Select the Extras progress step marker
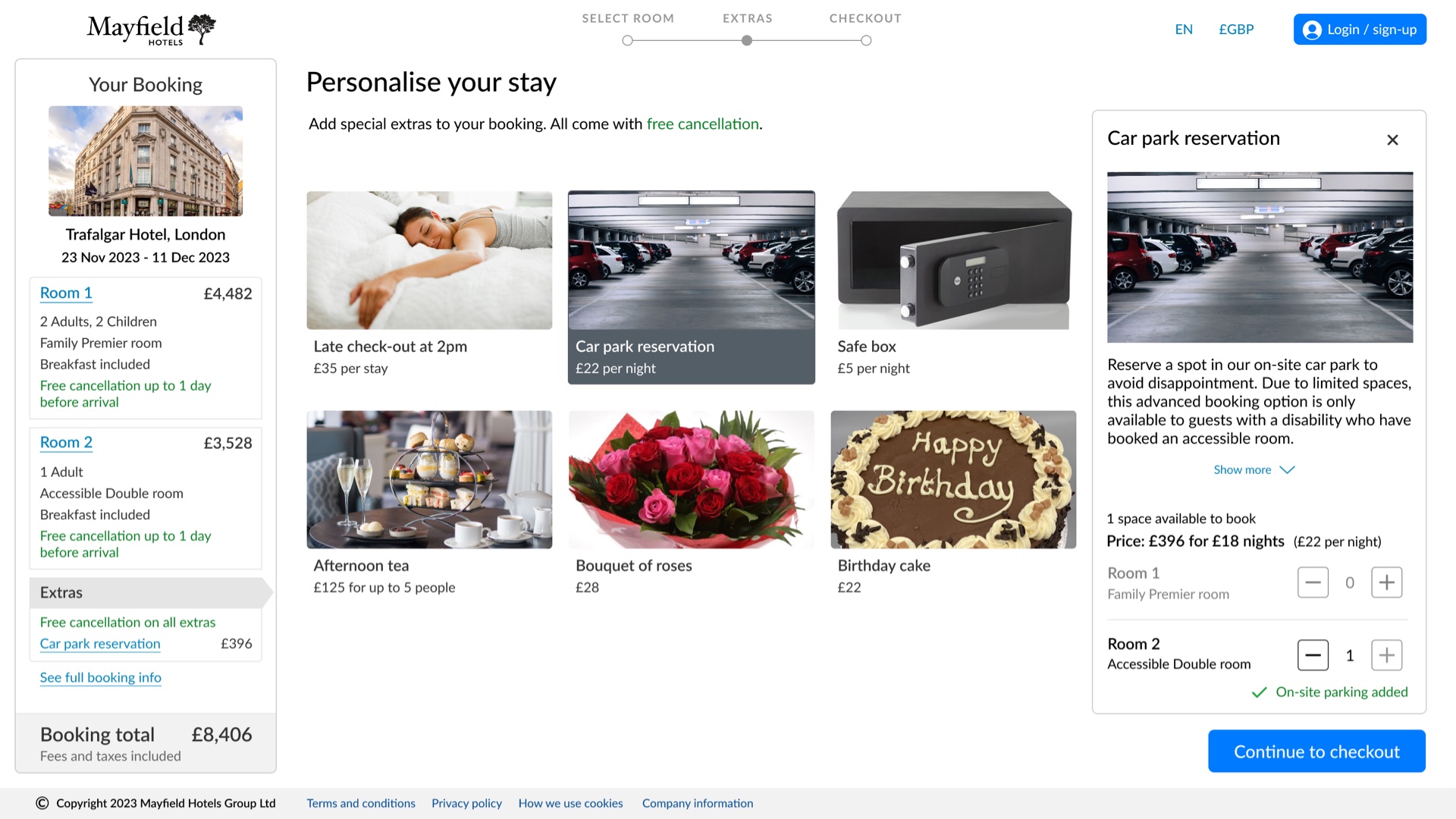 pos(747,40)
